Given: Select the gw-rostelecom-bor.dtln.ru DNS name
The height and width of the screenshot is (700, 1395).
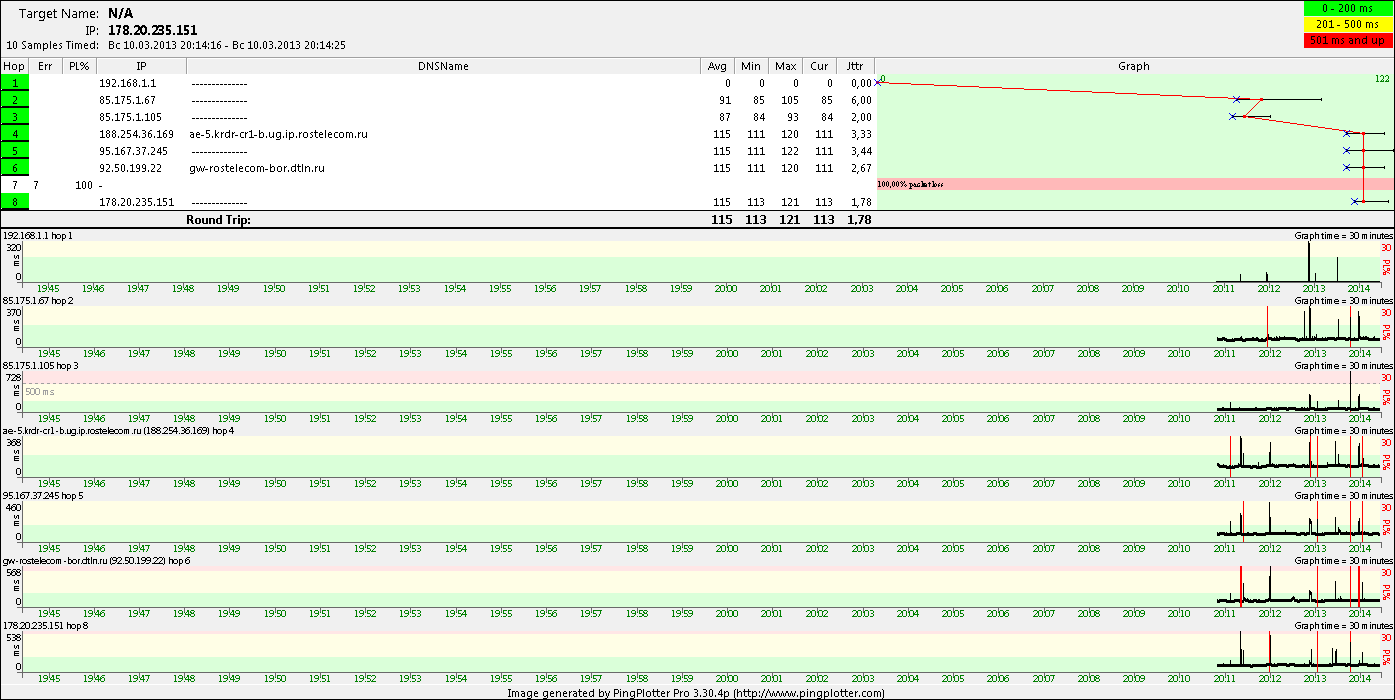Looking at the screenshot, I should click(x=256, y=168).
